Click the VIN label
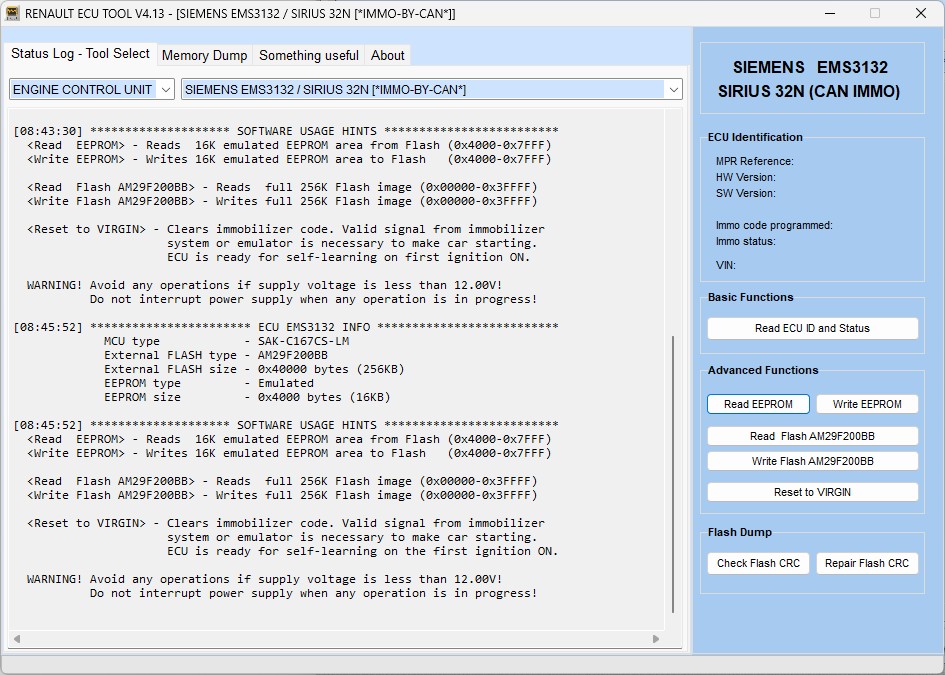This screenshot has width=945, height=675. pos(726,265)
